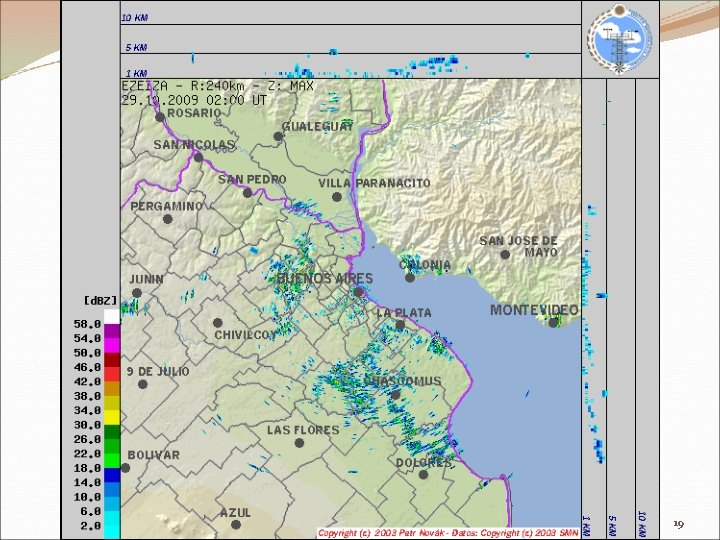Select the La Plata city marker
The width and height of the screenshot is (720, 540).
pyautogui.click(x=400, y=325)
